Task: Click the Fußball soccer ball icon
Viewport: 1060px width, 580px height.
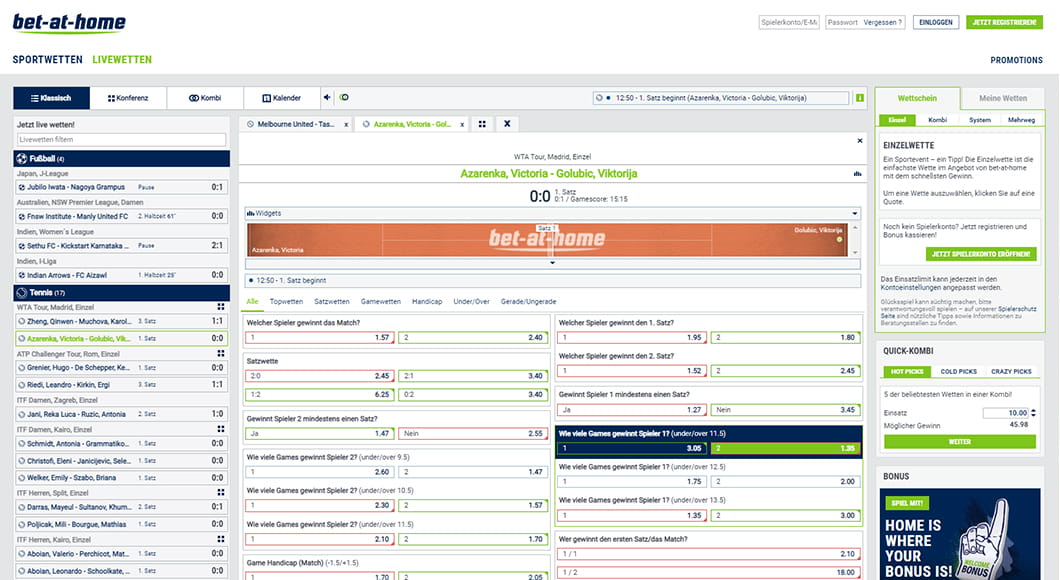Action: tap(22, 159)
